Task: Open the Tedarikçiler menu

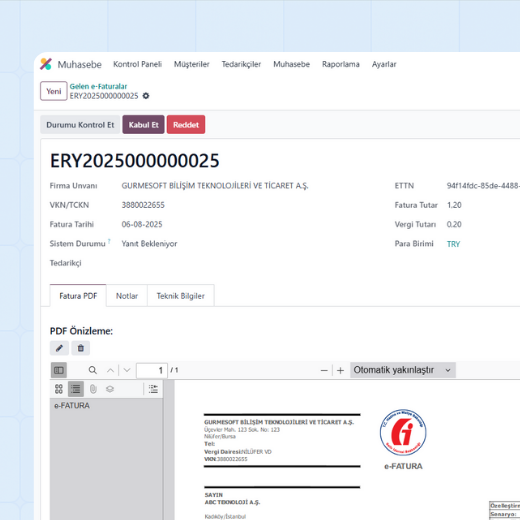Action: pyautogui.click(x=241, y=64)
